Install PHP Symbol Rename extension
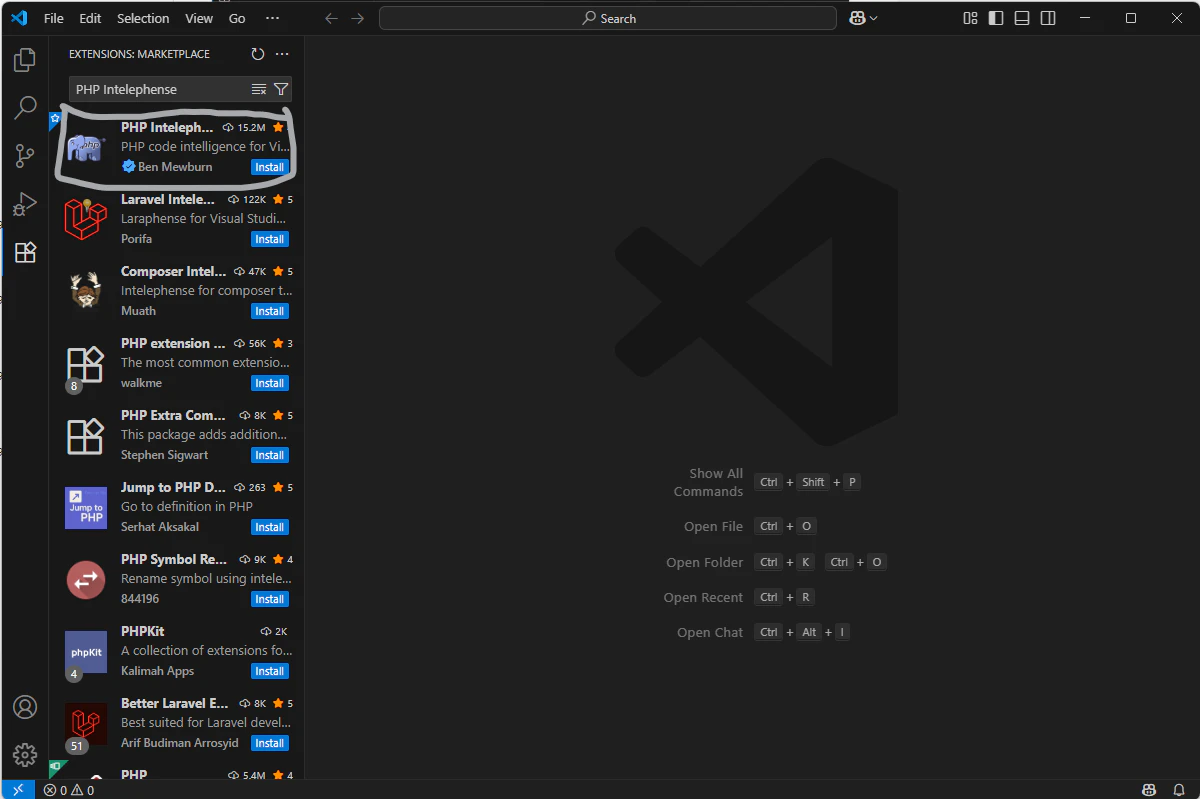 tap(270, 599)
